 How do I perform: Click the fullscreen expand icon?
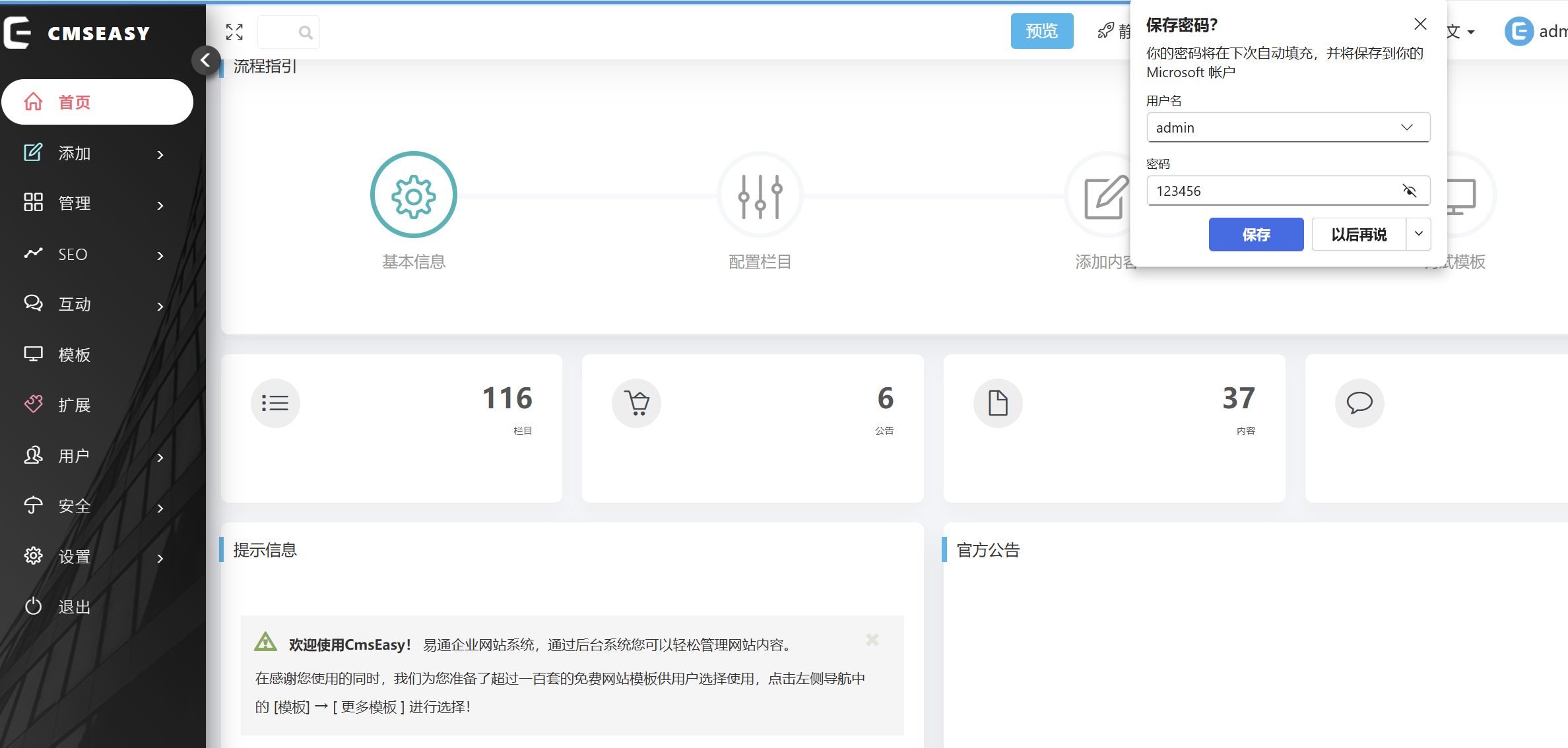pos(234,32)
